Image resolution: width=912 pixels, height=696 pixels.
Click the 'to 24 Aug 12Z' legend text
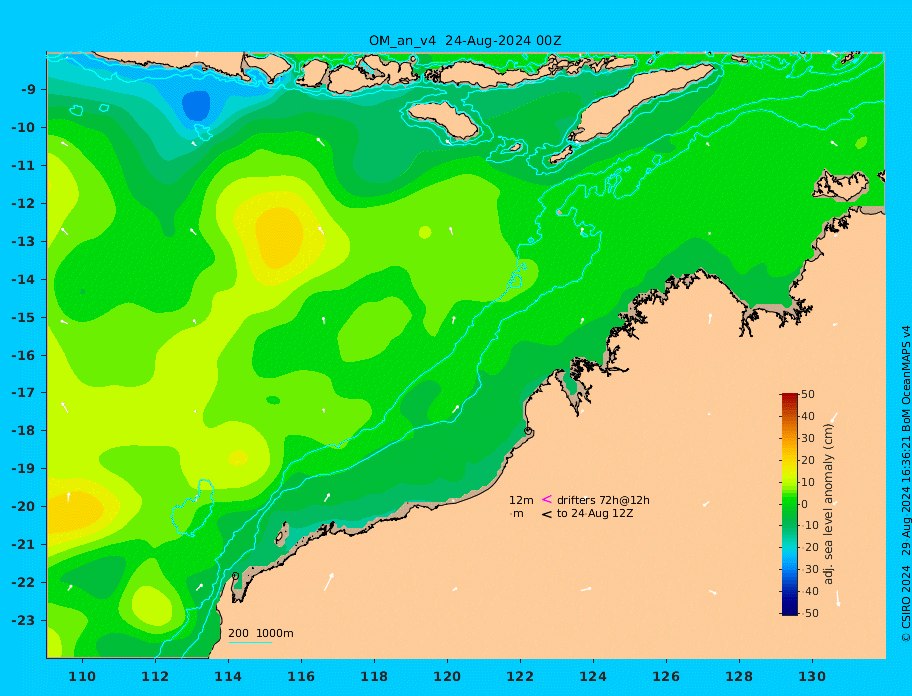[595, 513]
